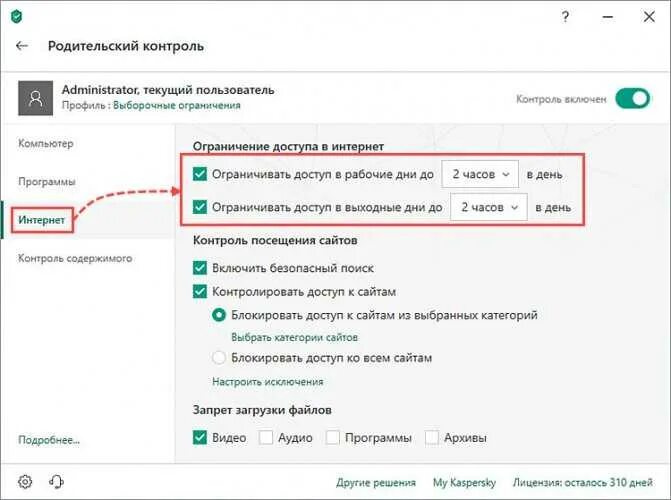
Task: Close the Kaspersky window
Action: [649, 17]
